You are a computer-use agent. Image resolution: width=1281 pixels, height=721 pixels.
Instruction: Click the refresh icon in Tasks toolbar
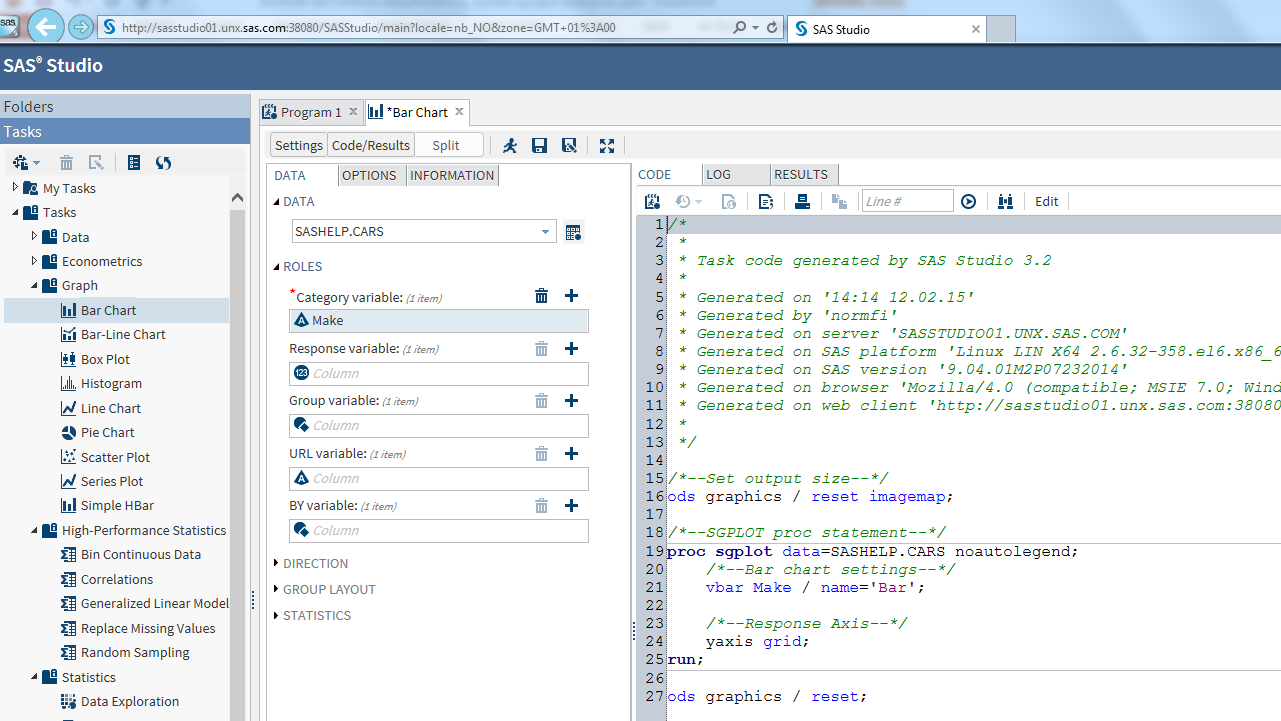(x=164, y=162)
